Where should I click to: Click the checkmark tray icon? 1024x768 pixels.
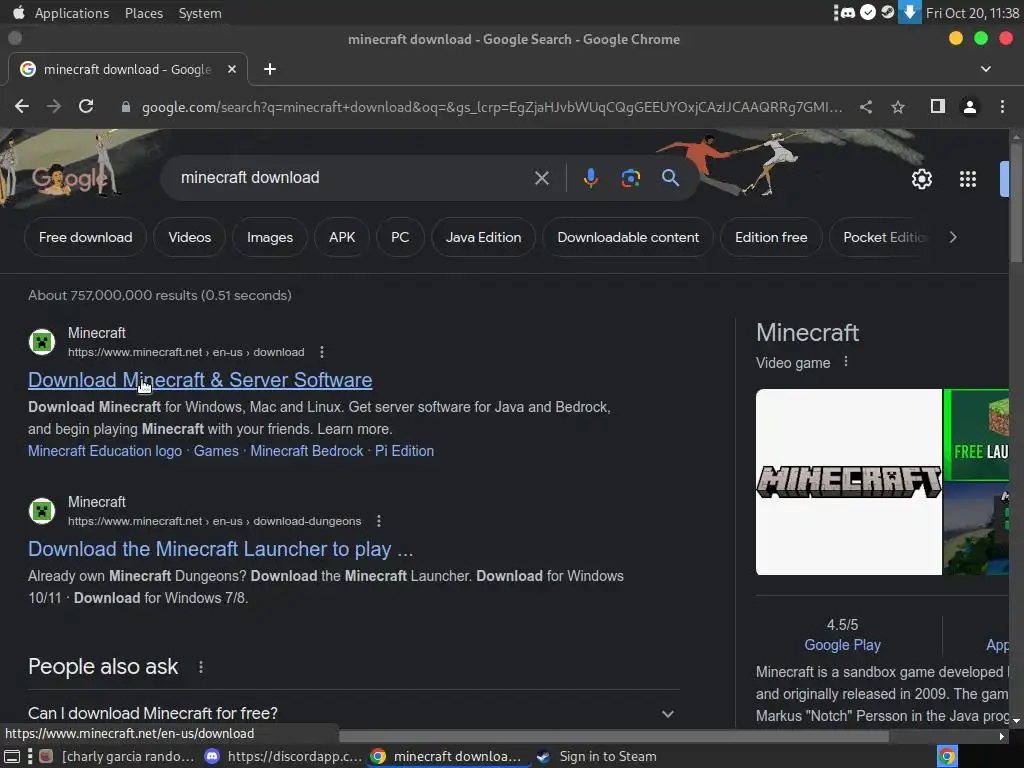pos(867,12)
